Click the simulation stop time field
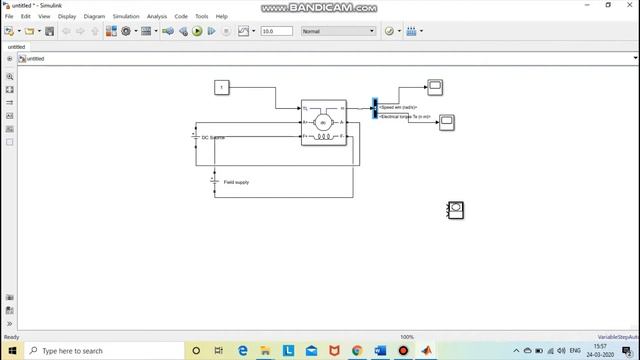Screen dimensions: 640x360 click(277, 31)
